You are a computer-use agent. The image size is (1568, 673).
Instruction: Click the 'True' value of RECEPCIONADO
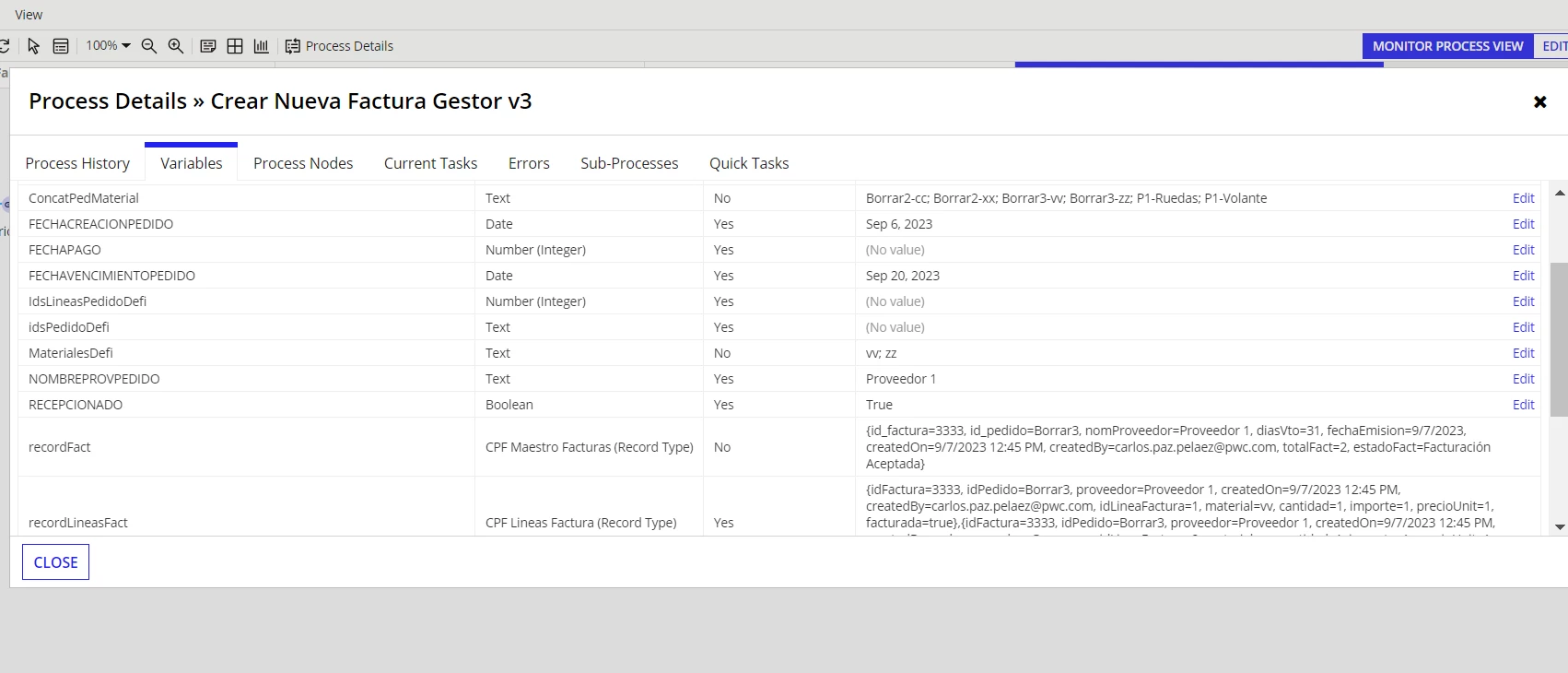tap(879, 405)
